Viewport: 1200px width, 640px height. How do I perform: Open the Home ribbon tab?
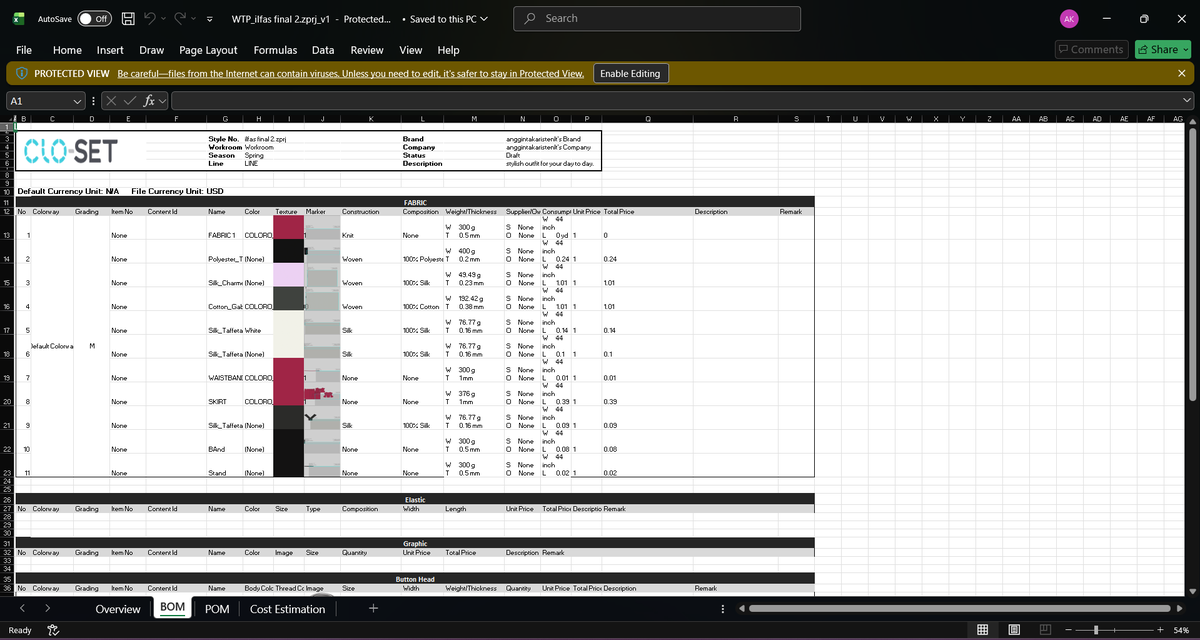(67, 50)
